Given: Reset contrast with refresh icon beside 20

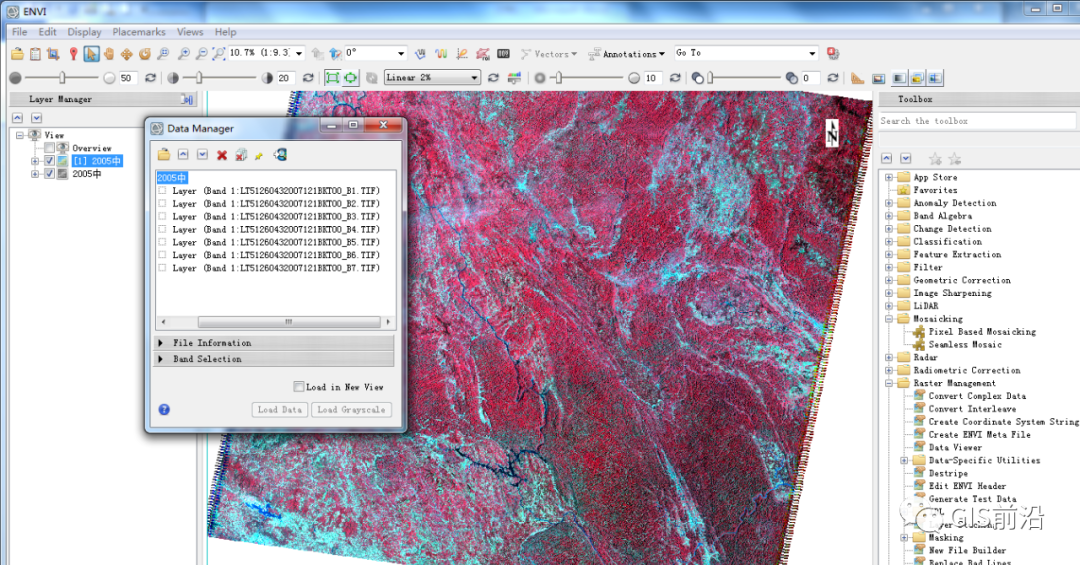Looking at the screenshot, I should 308,78.
